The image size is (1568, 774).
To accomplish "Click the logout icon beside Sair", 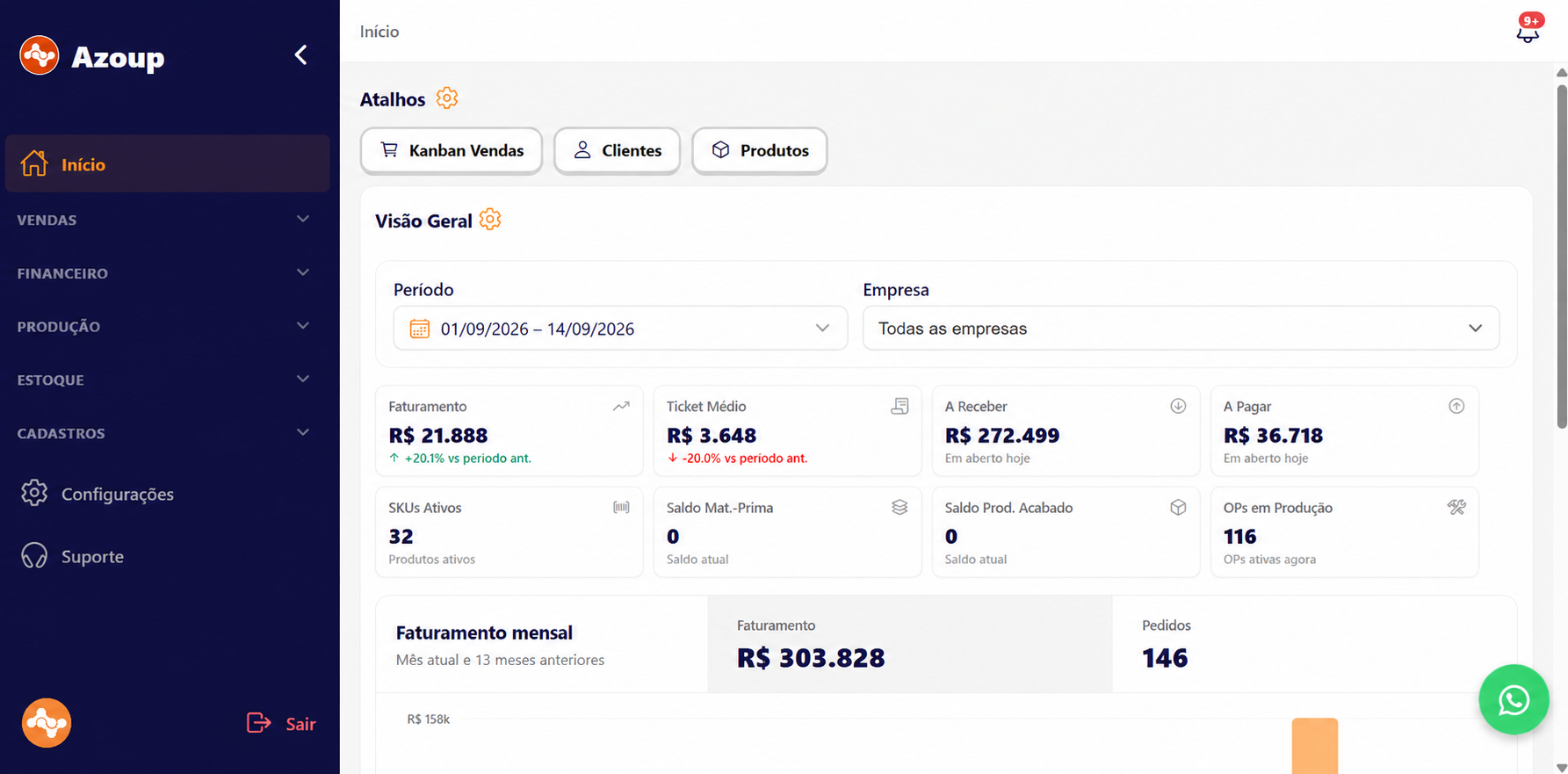I will coord(258,723).
